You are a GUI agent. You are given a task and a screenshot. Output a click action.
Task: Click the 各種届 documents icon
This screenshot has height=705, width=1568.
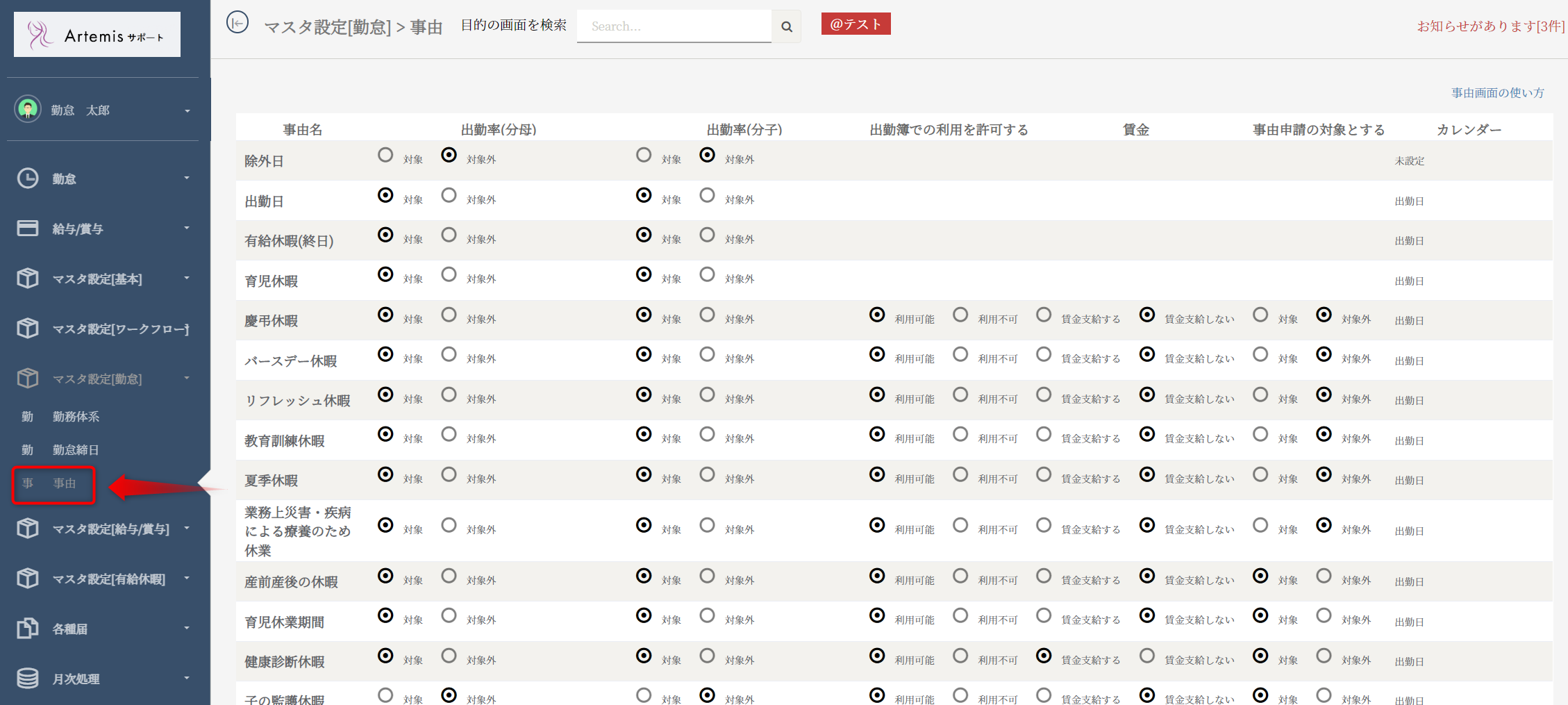[28, 629]
